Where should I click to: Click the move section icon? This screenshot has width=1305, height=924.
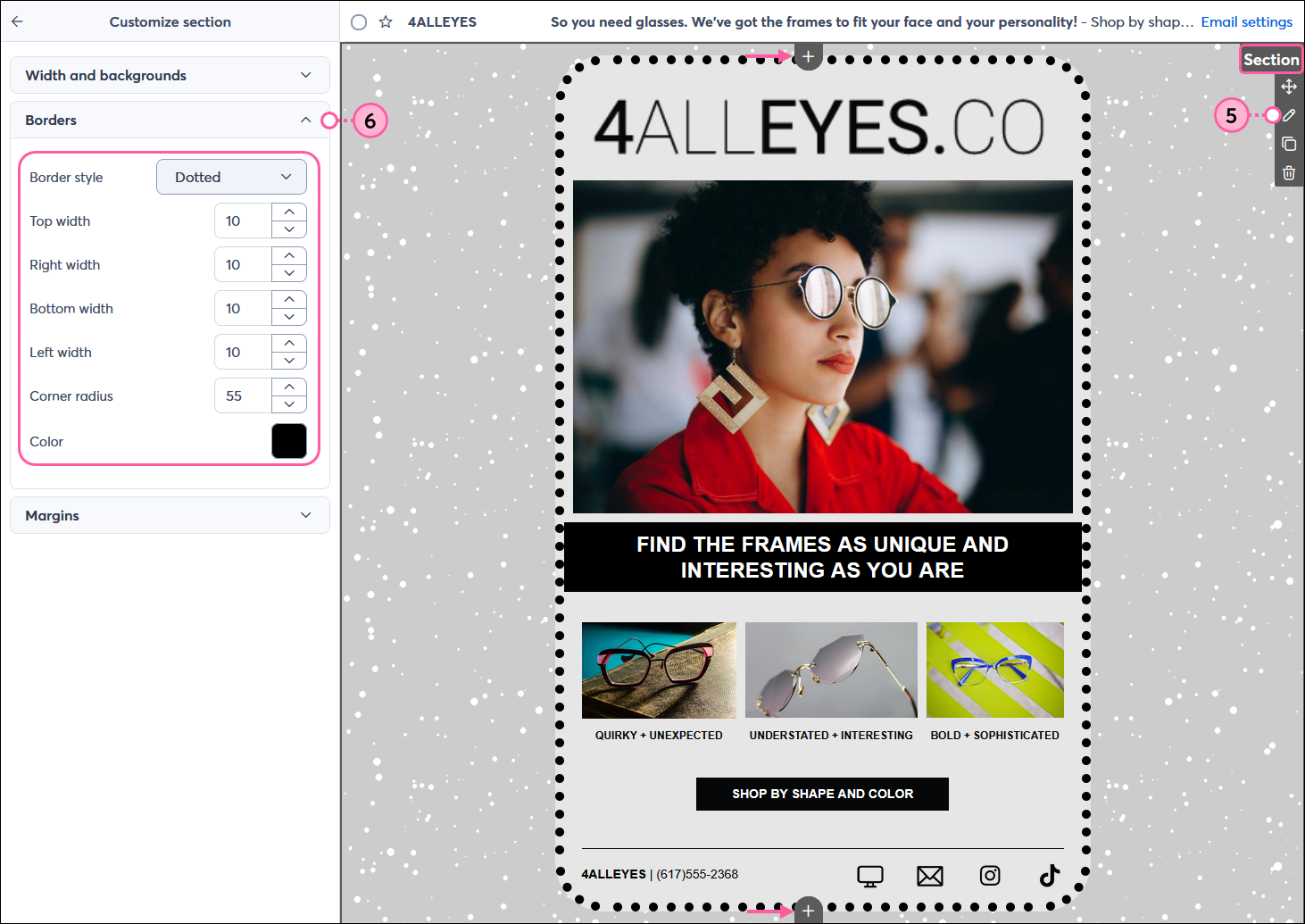1289,87
